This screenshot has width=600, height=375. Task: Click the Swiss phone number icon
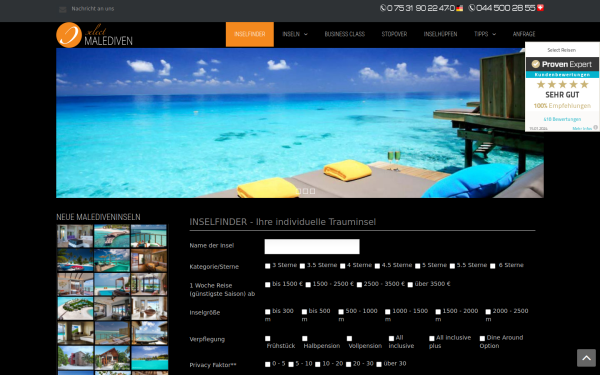pos(471,8)
